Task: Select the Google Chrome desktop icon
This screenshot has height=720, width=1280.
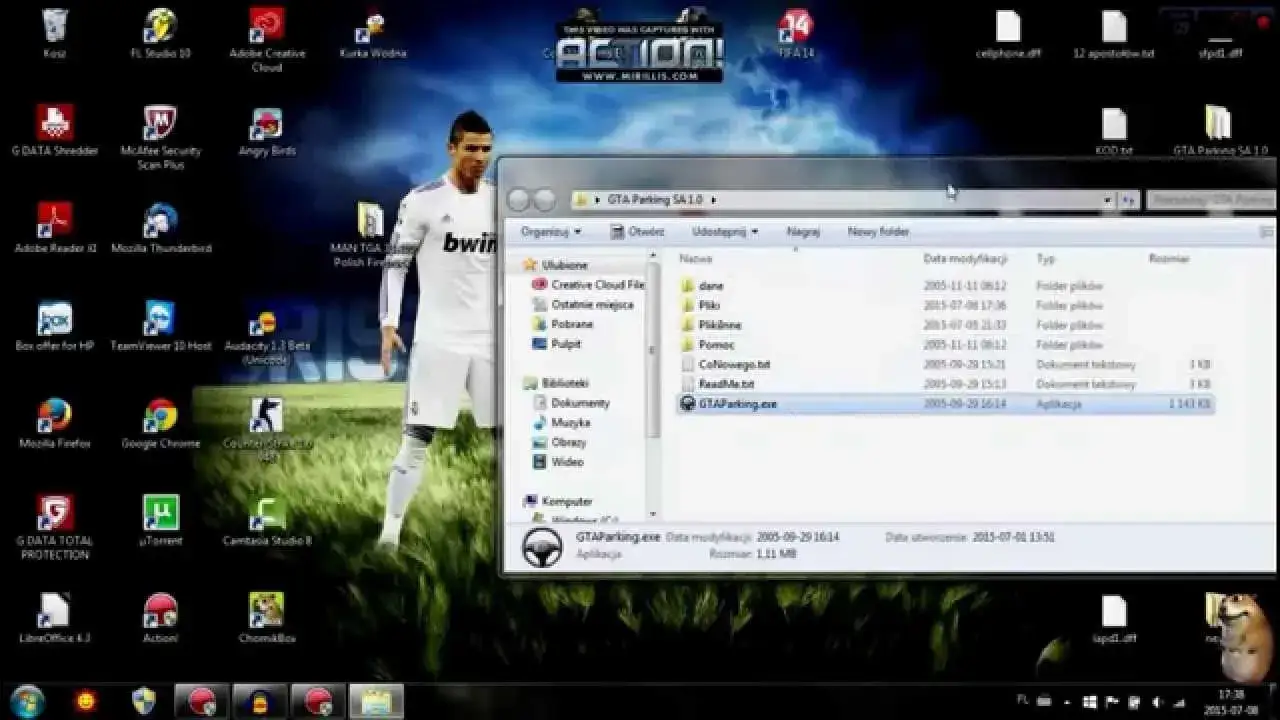Action: [x=160, y=417]
